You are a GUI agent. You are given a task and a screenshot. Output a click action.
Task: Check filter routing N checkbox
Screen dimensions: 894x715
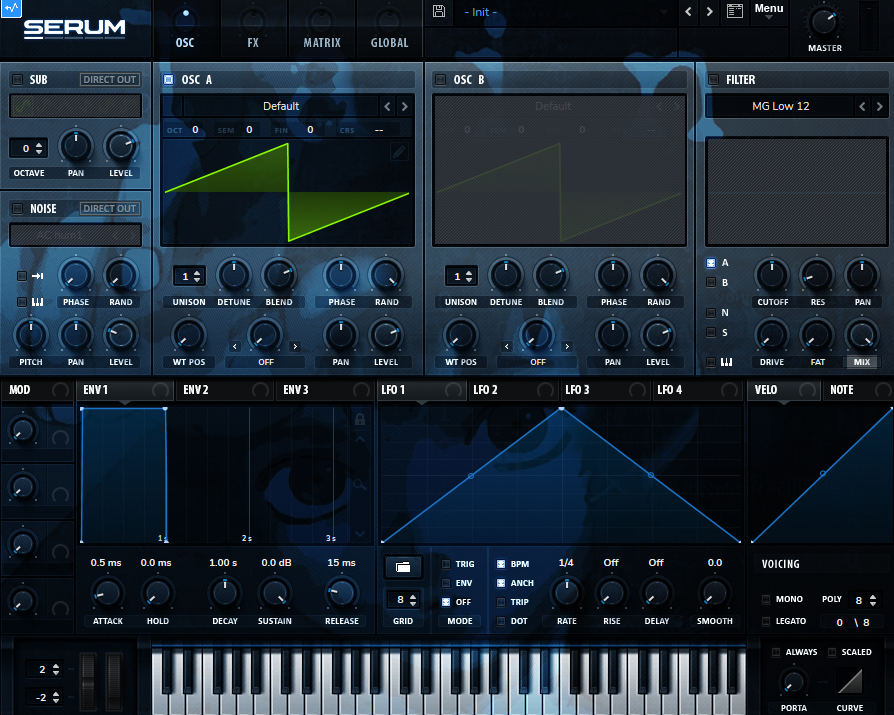coord(711,312)
